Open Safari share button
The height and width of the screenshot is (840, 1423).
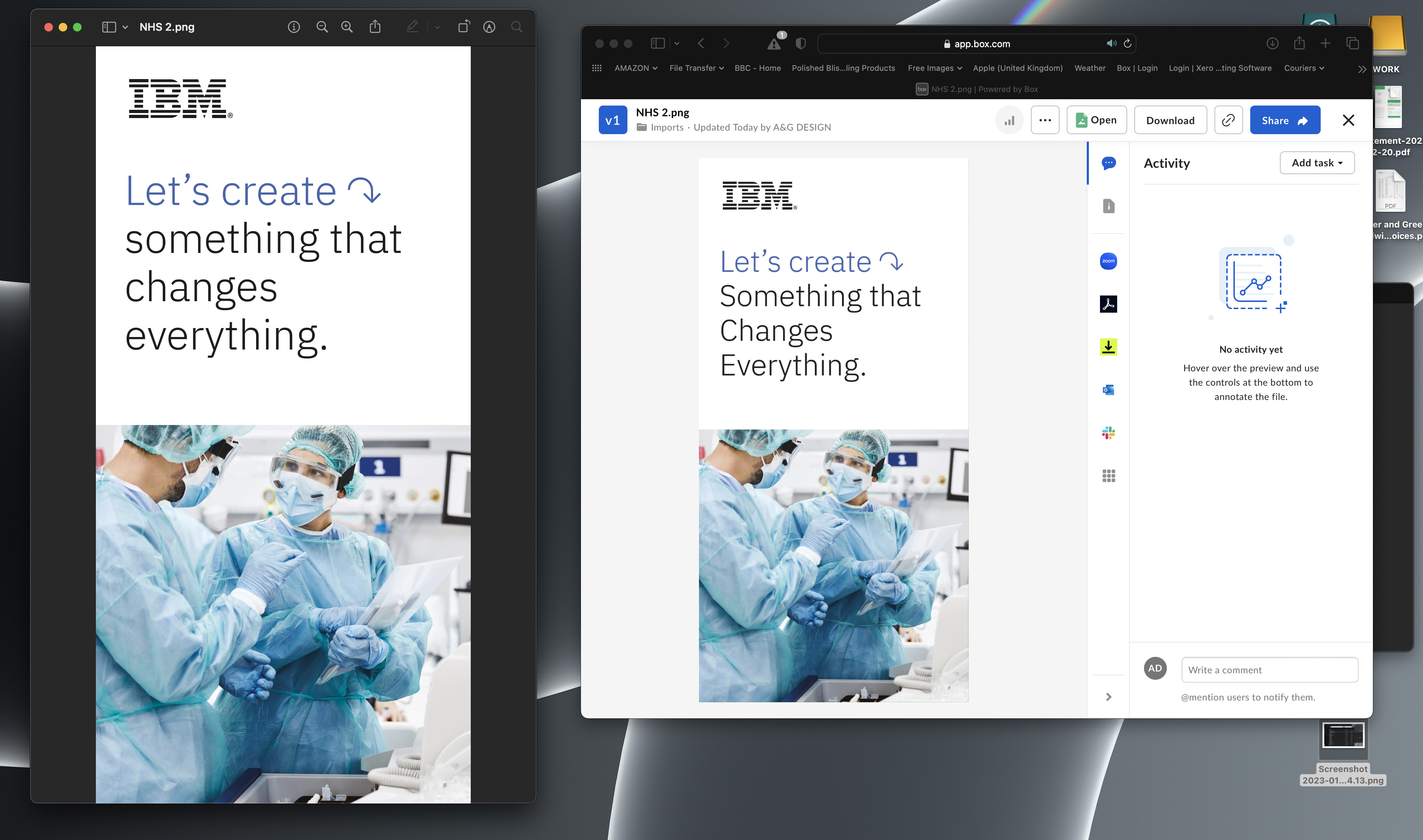tap(1300, 44)
